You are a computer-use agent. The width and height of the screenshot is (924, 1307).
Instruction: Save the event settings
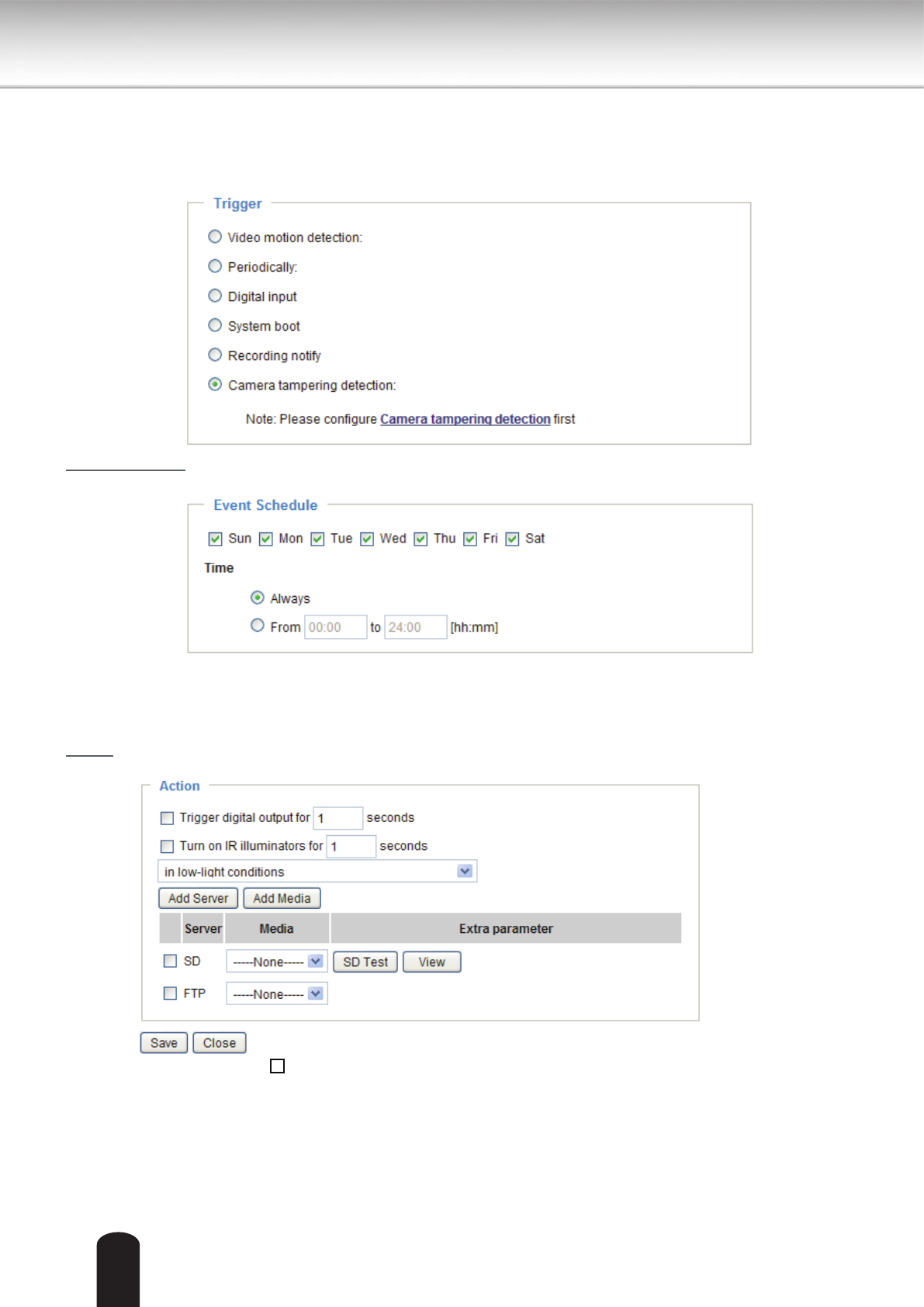(164, 1043)
